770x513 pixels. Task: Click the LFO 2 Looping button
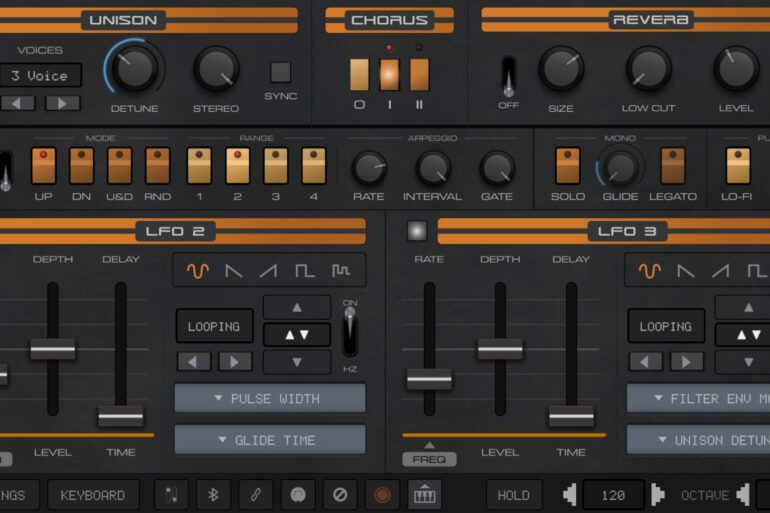click(214, 326)
